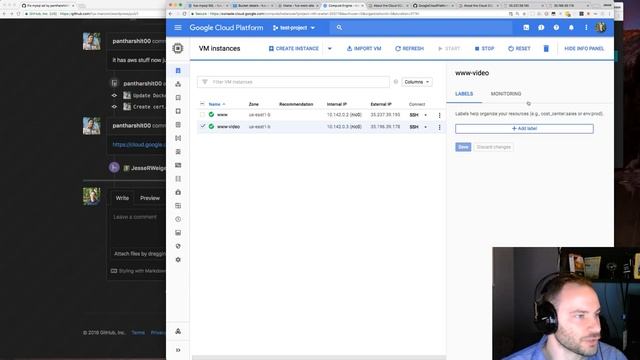Click the delete trash icon in the toolbar
This screenshot has height=360, width=640.
tap(546, 49)
